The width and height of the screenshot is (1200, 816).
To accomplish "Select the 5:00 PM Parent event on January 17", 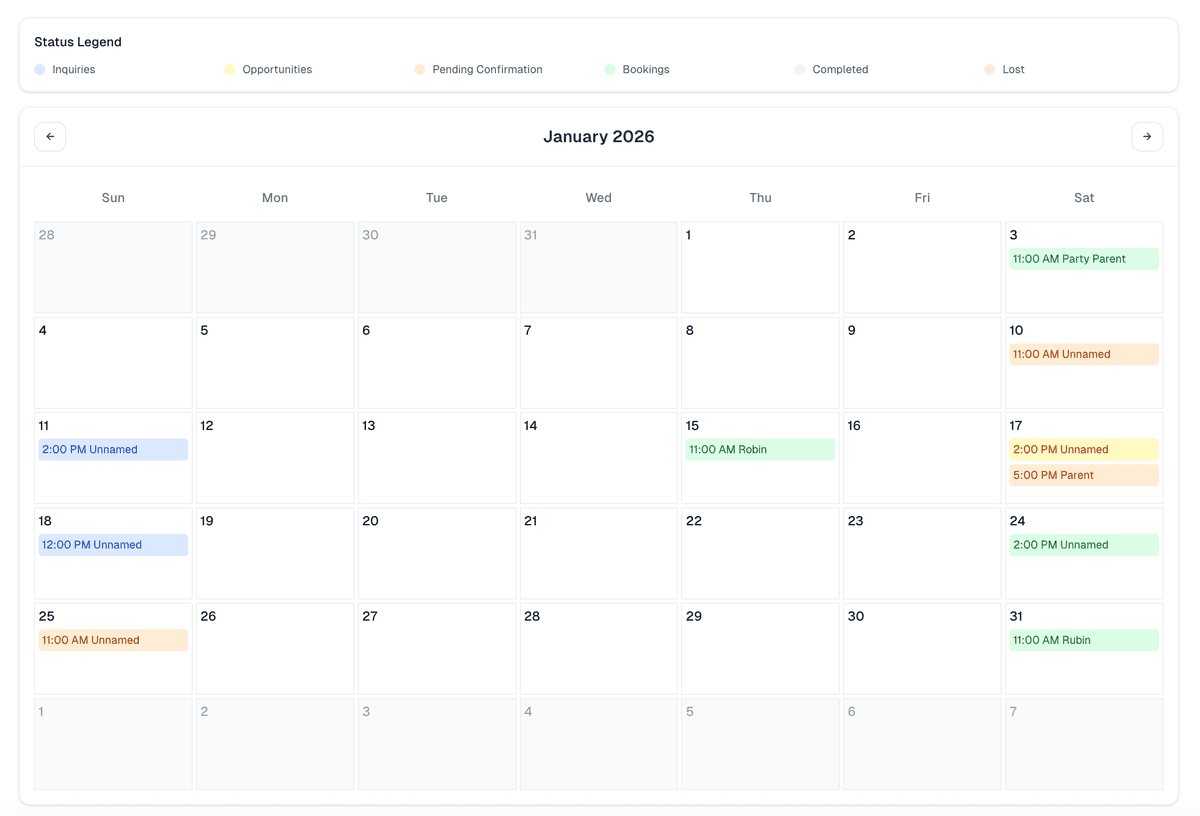I will pos(1084,475).
